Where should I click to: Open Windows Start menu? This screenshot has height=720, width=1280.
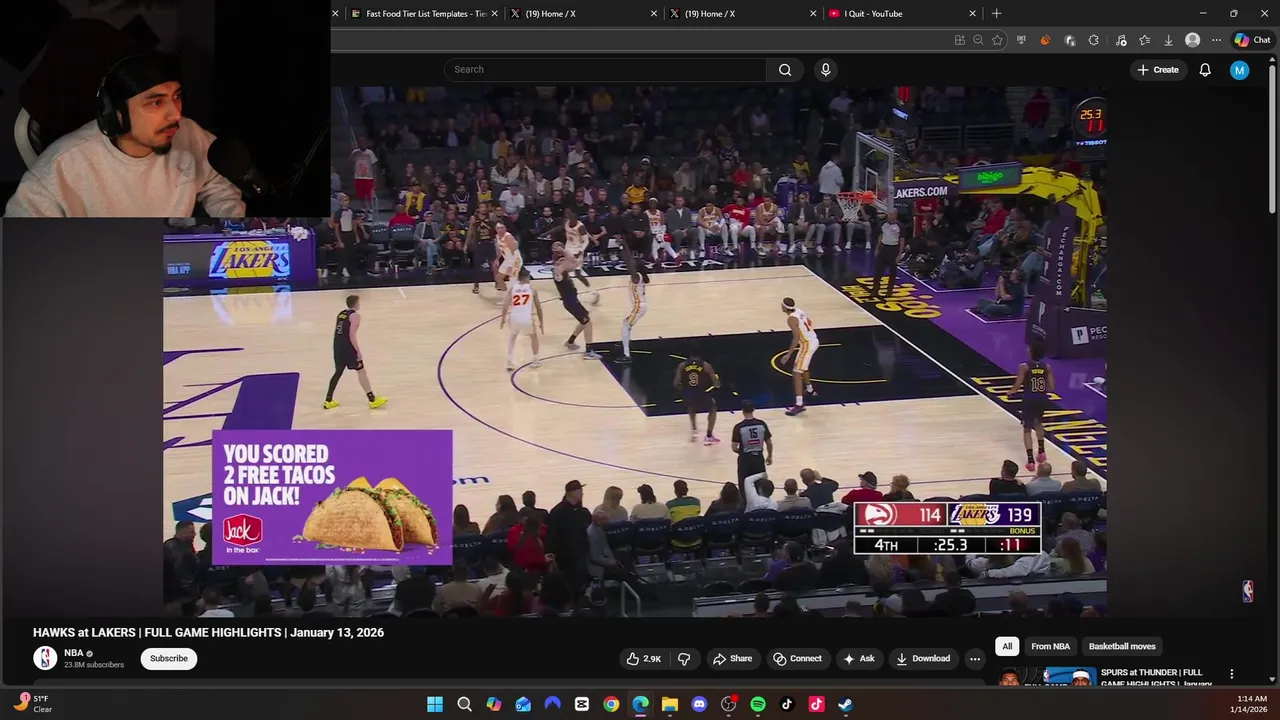coord(435,704)
